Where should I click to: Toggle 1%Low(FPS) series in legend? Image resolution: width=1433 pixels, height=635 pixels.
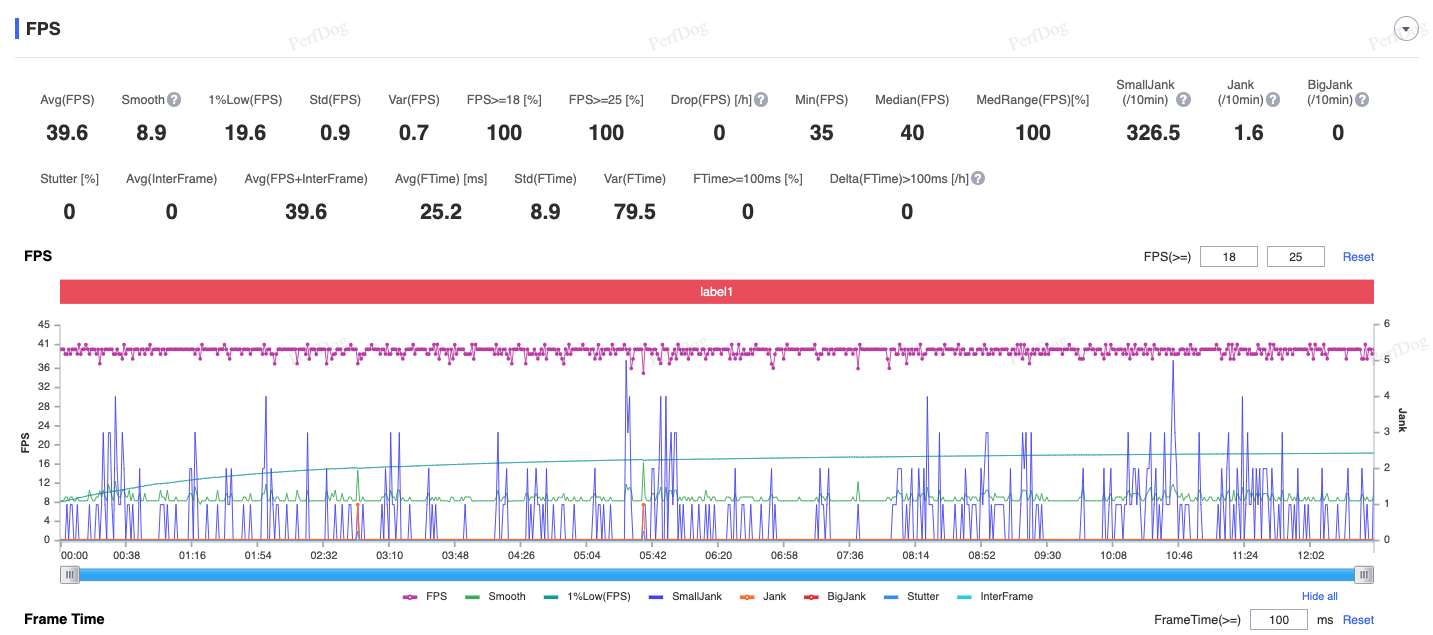coord(587,597)
